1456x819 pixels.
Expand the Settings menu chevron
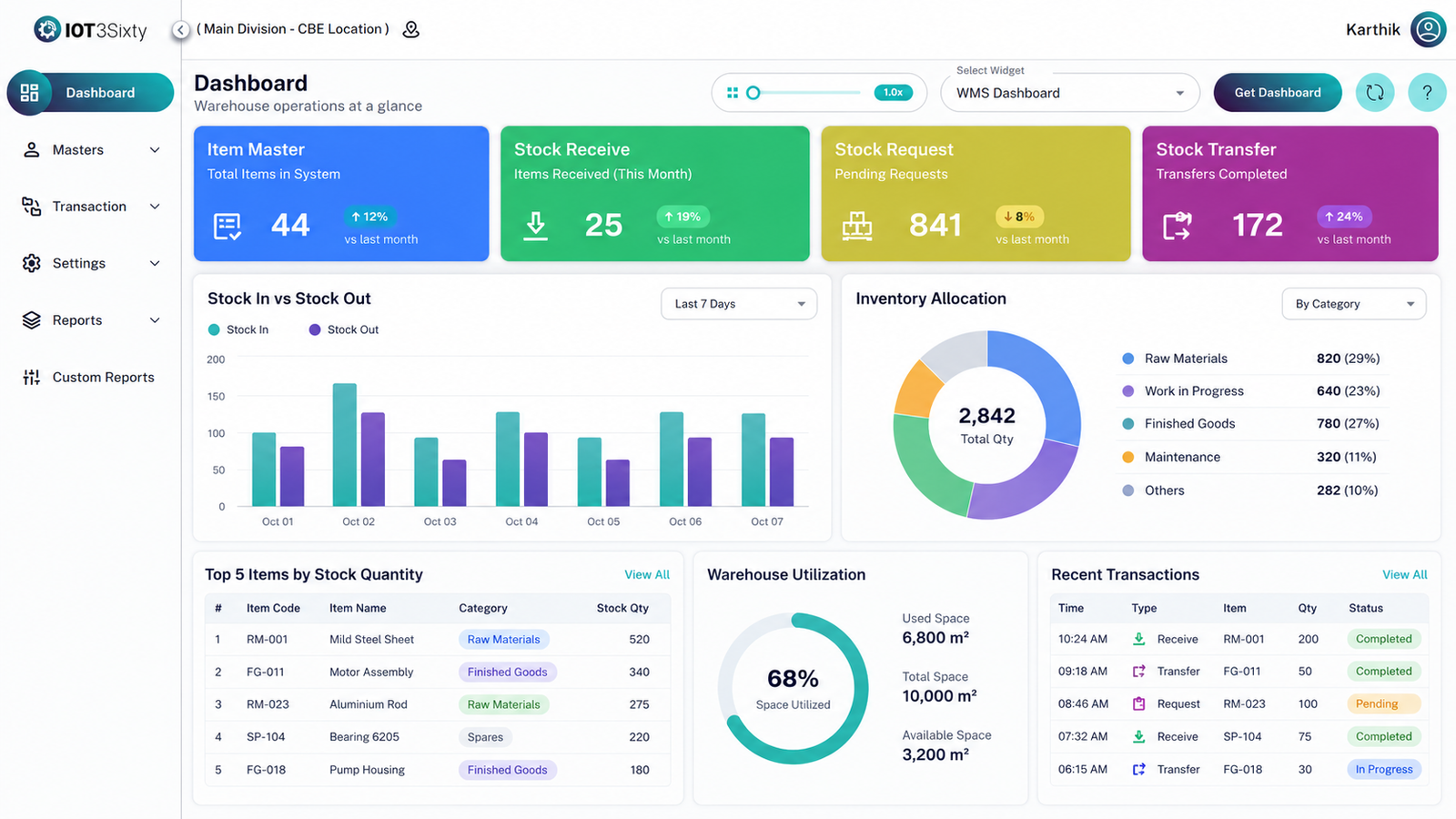pos(155,263)
